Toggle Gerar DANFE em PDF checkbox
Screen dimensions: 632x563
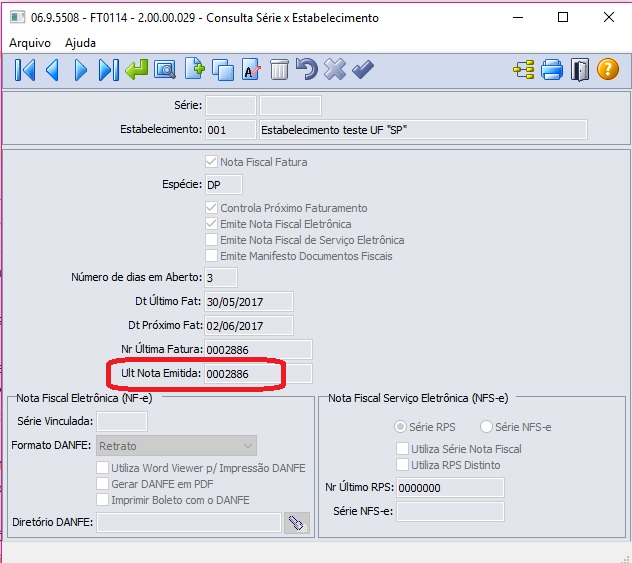coord(102,484)
